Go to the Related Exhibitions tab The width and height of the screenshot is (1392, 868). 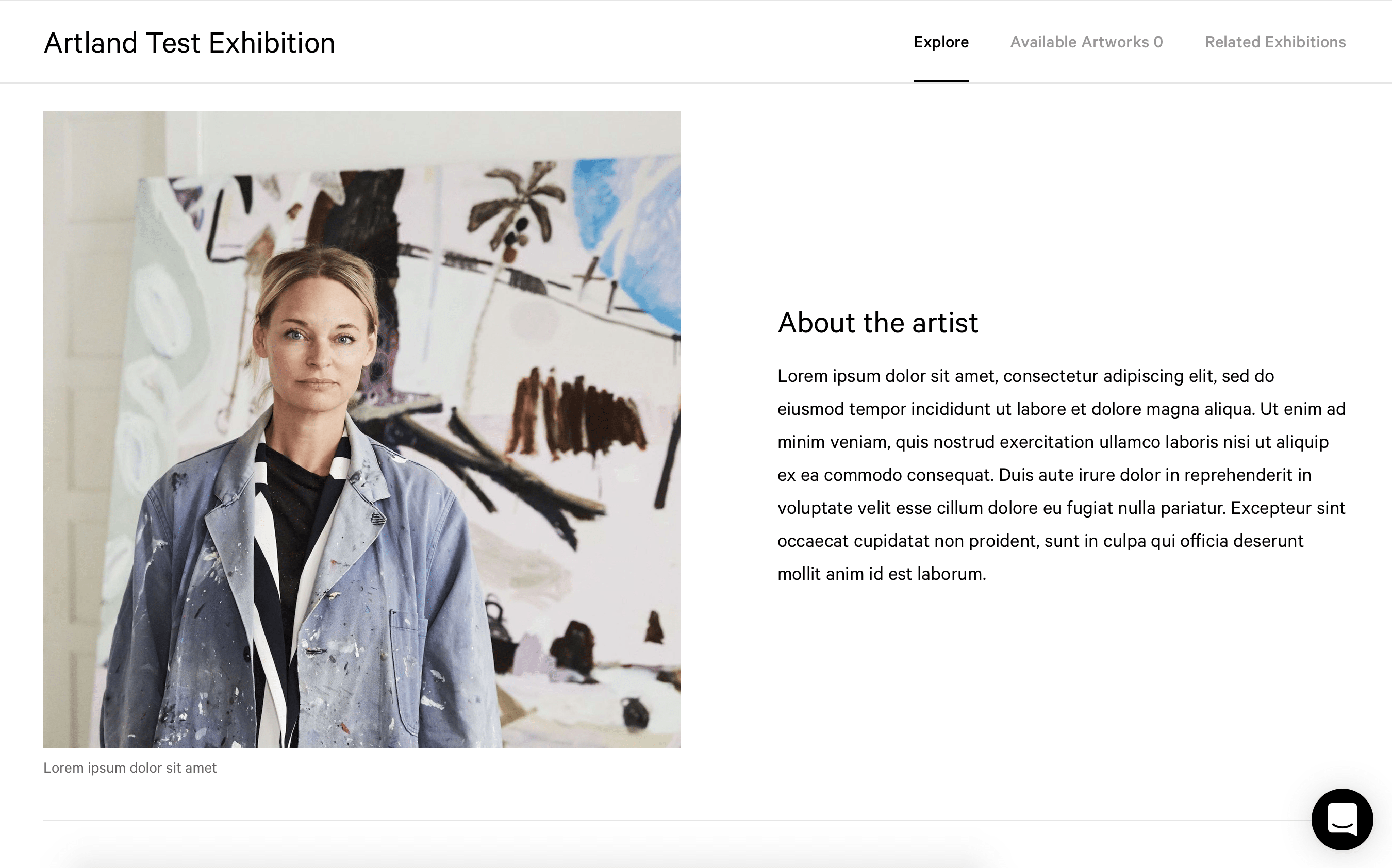pos(1275,42)
